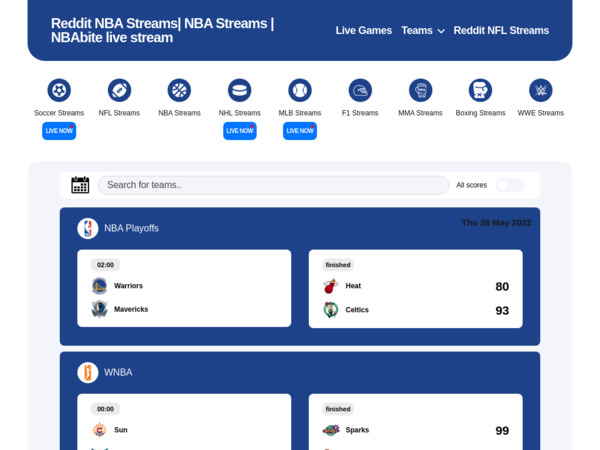600x450 pixels.
Task: Click the Heat team name
Action: pos(353,286)
